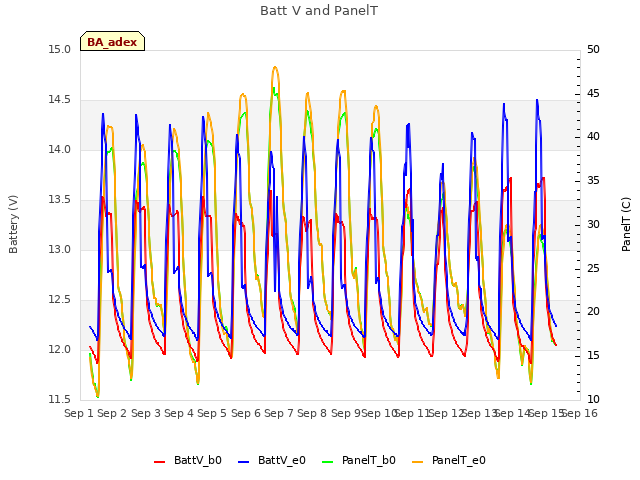Screen dimensions: 640x480
Task: Click the Battery (V) axis label
Action: pos(13,224)
